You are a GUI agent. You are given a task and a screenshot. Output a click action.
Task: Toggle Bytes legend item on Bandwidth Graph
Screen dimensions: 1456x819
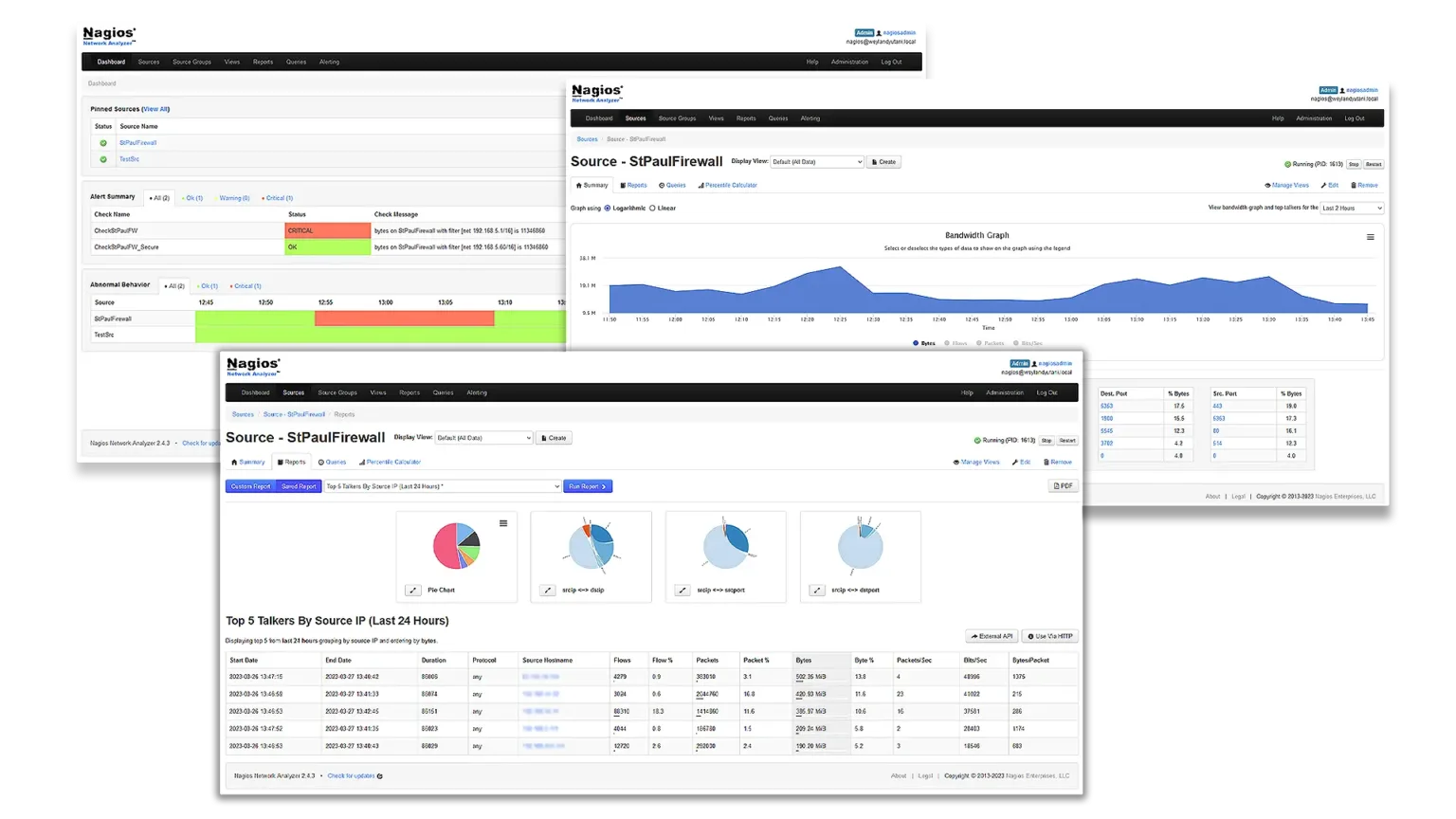924,343
